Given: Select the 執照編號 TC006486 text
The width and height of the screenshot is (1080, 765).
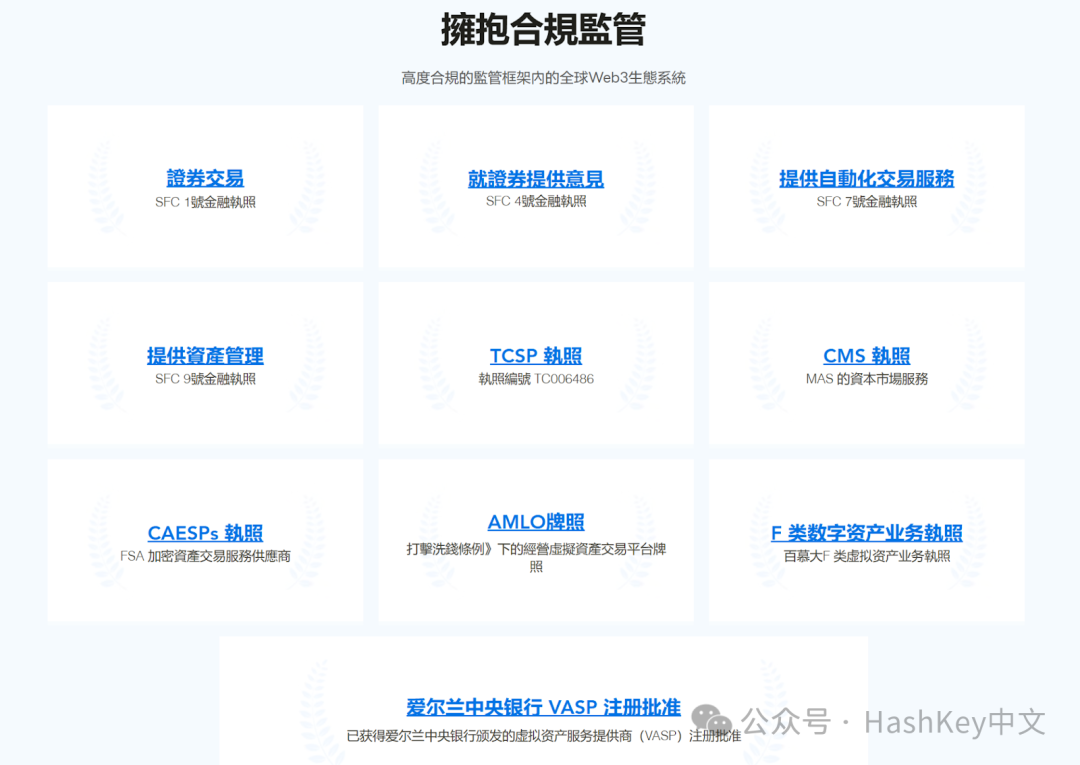Looking at the screenshot, I should pyautogui.click(x=536, y=379).
